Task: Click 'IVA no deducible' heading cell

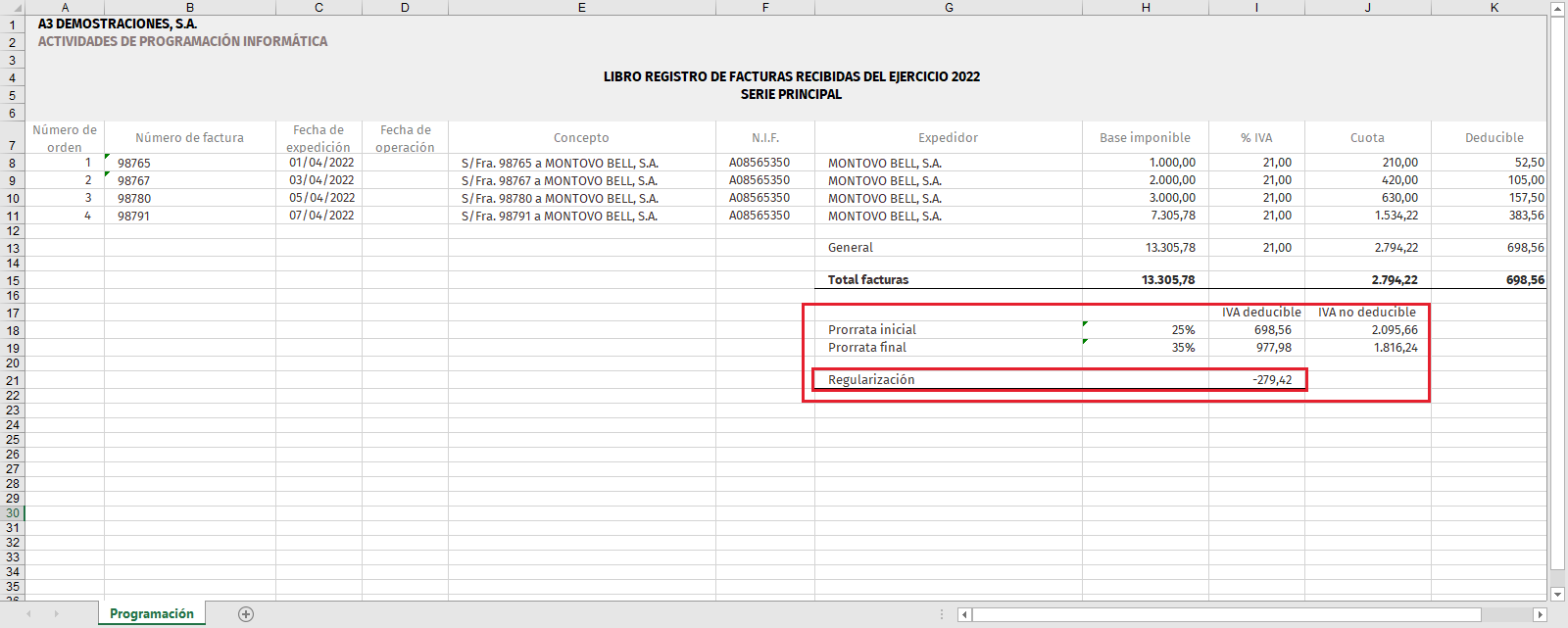Action: pyautogui.click(x=1368, y=313)
